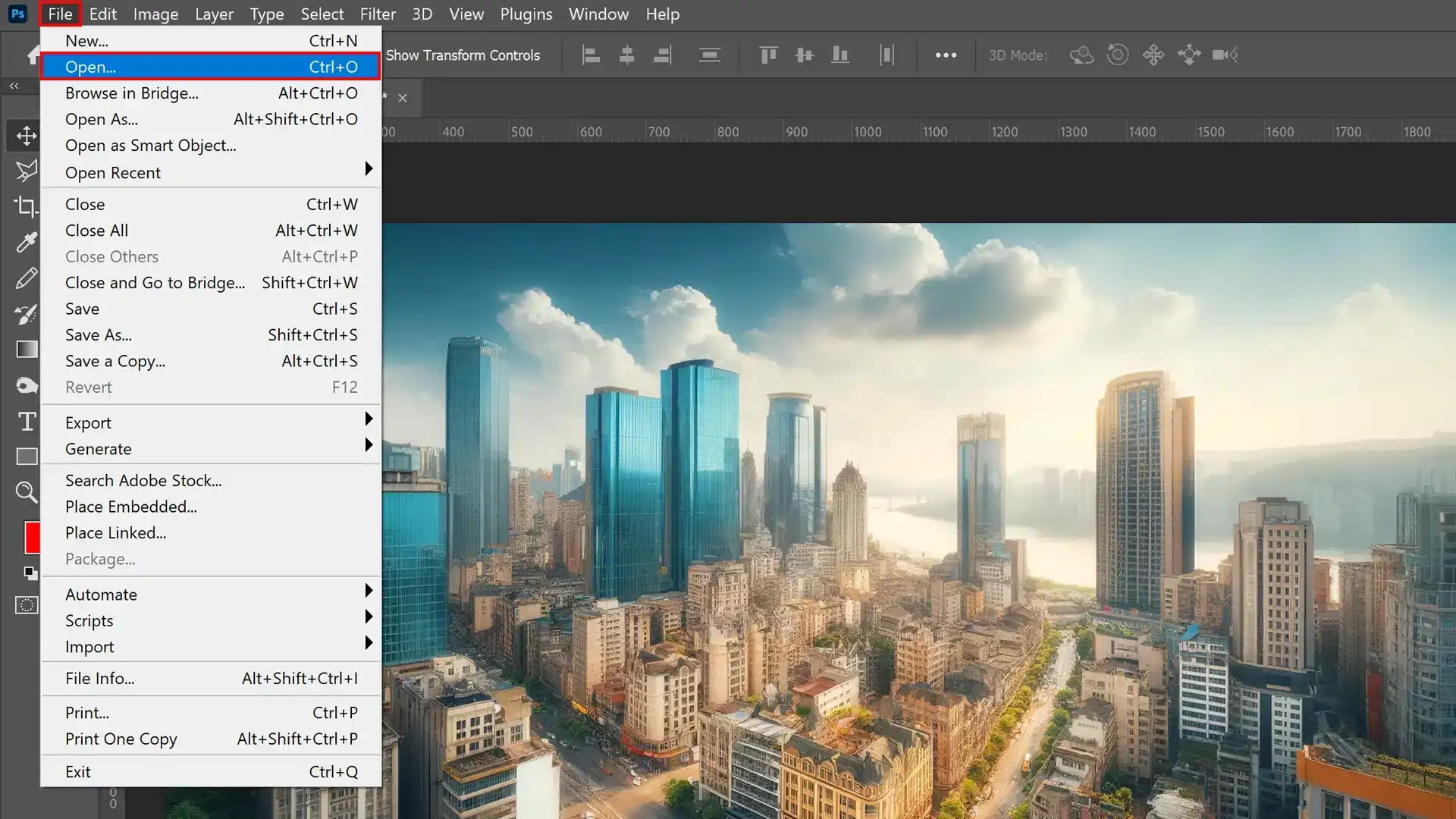The image size is (1456, 819).
Task: Select the Rectangle shape tool
Action: coord(27,457)
